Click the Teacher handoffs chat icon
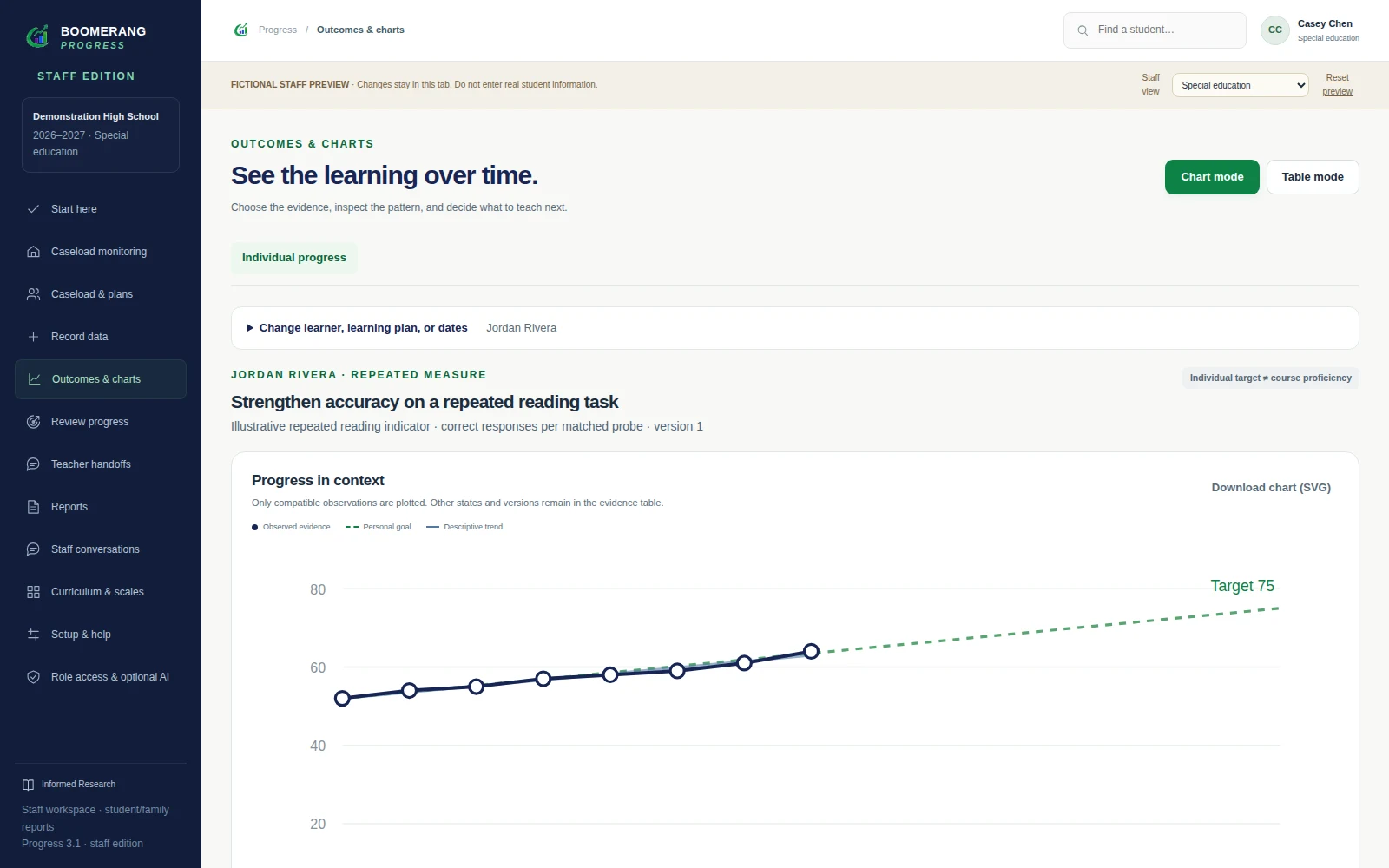This screenshot has width=1389, height=868. tap(33, 464)
